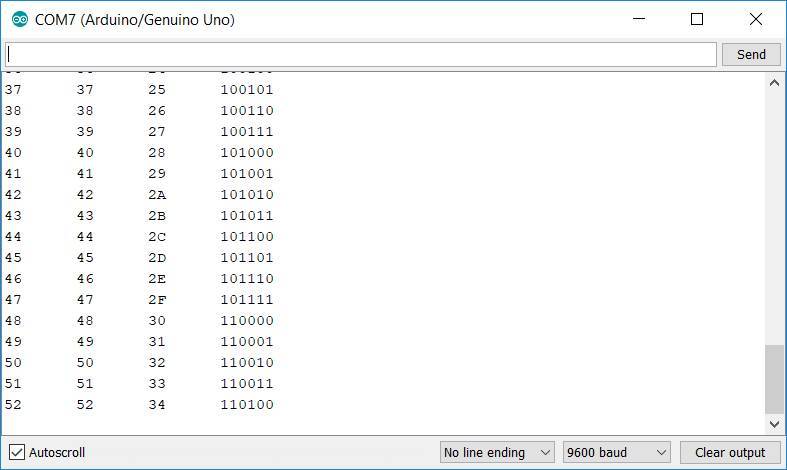Click the vertical scrollbar thumb

pyautogui.click(x=774, y=379)
